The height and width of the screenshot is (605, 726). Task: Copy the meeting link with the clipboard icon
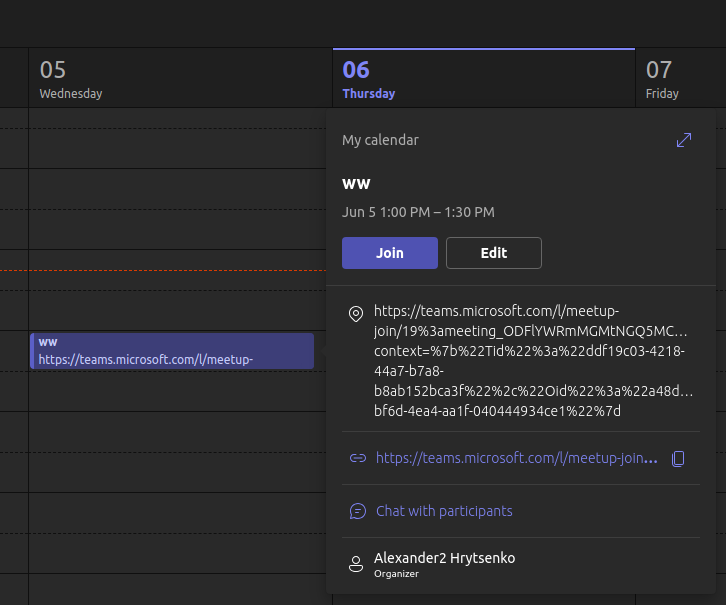pos(678,459)
